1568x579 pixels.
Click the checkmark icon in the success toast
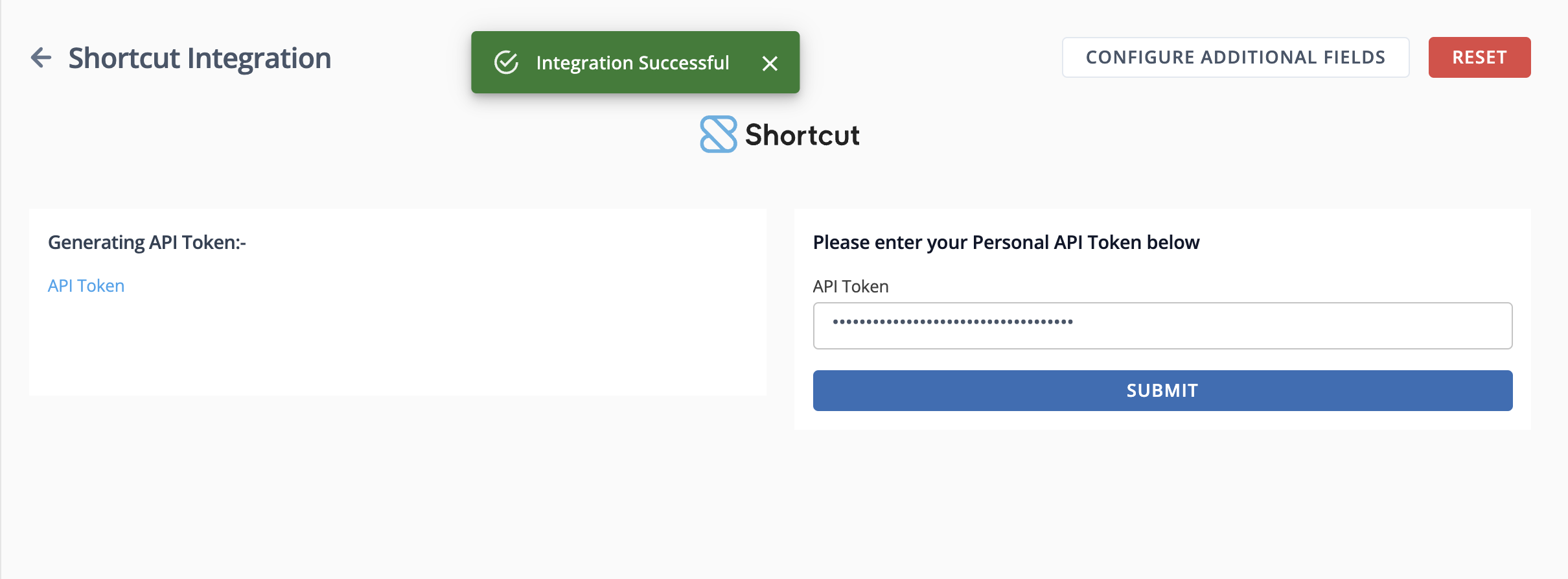(x=506, y=63)
